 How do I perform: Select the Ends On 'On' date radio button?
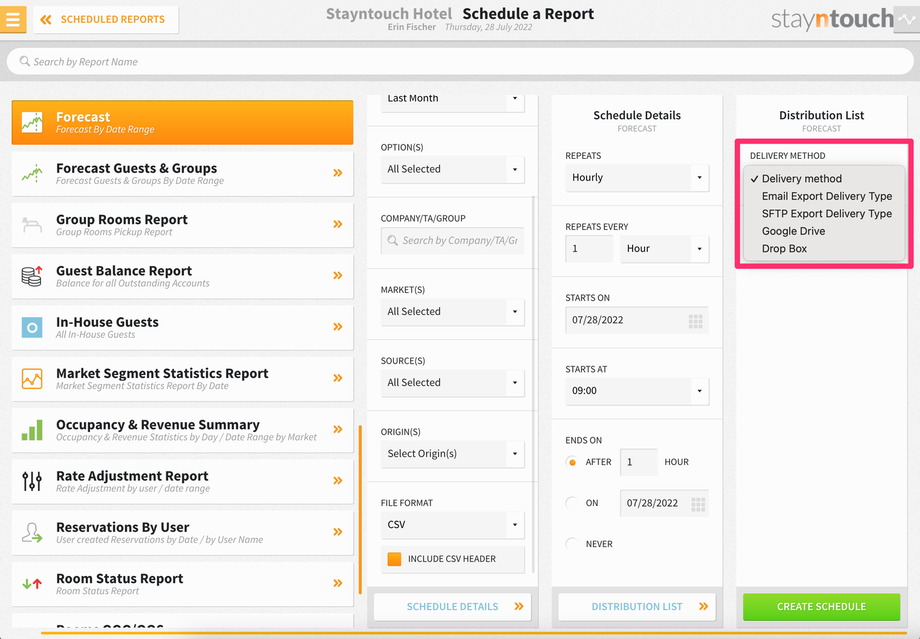[571, 503]
